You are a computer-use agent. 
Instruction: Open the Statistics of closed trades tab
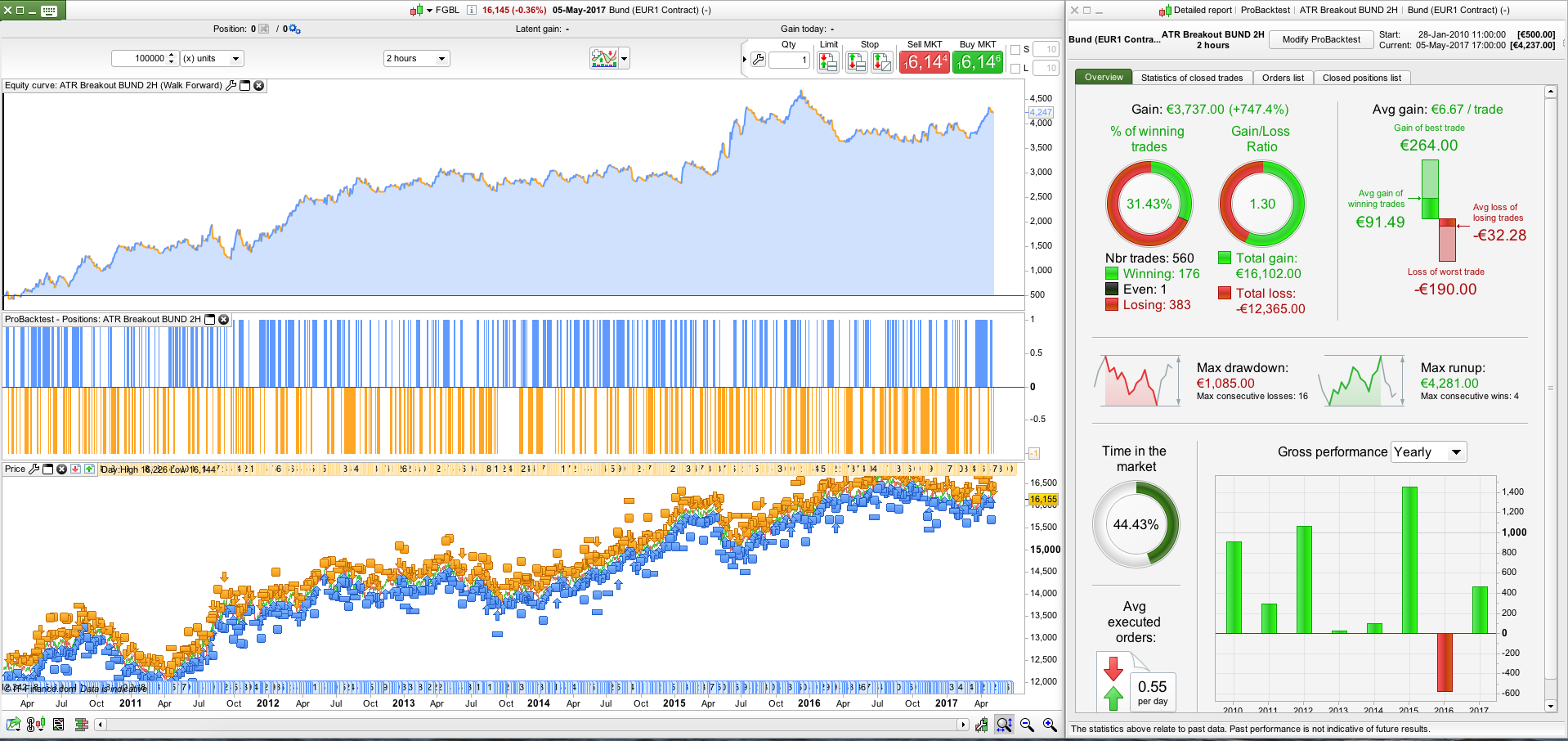(1192, 78)
